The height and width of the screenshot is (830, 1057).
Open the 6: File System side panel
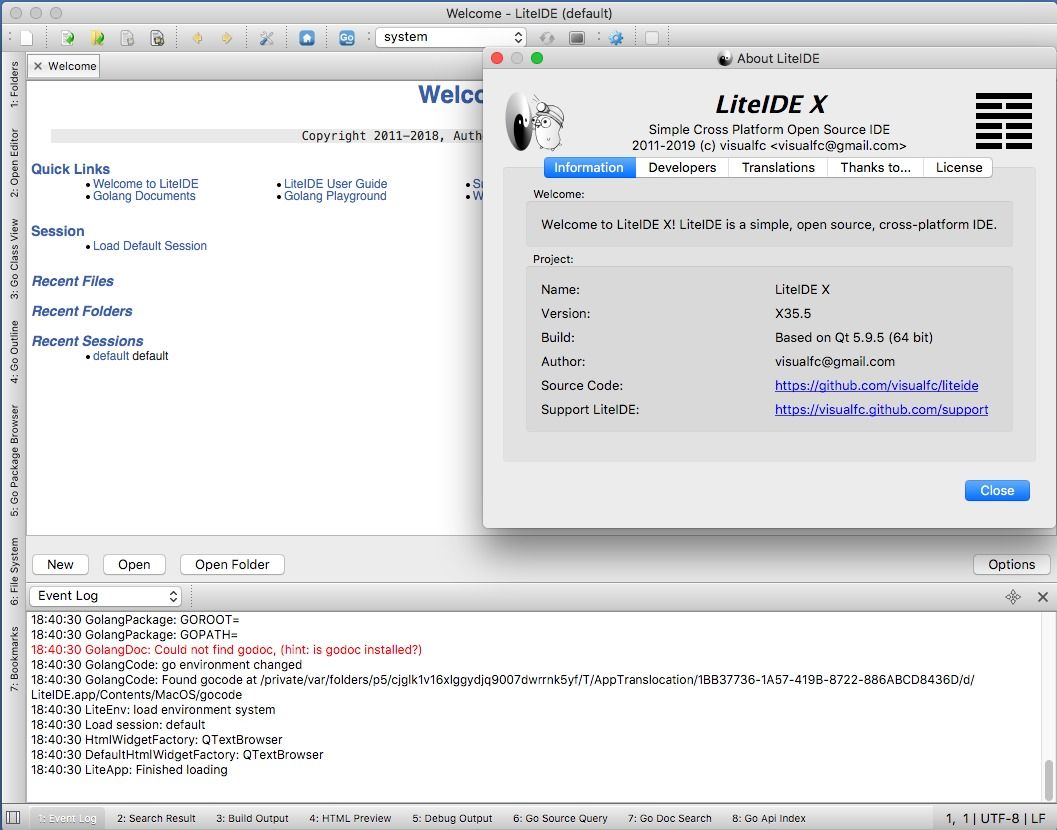pos(14,571)
